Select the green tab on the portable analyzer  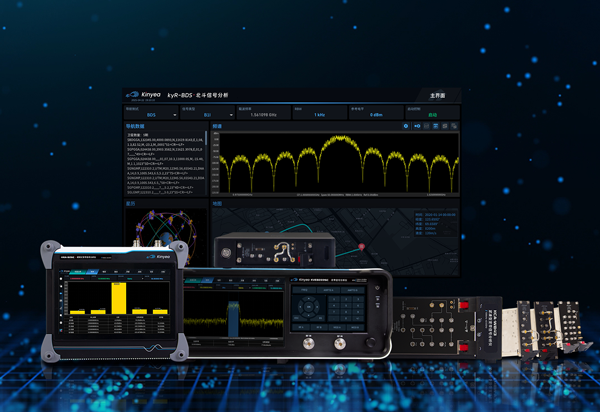78,272
